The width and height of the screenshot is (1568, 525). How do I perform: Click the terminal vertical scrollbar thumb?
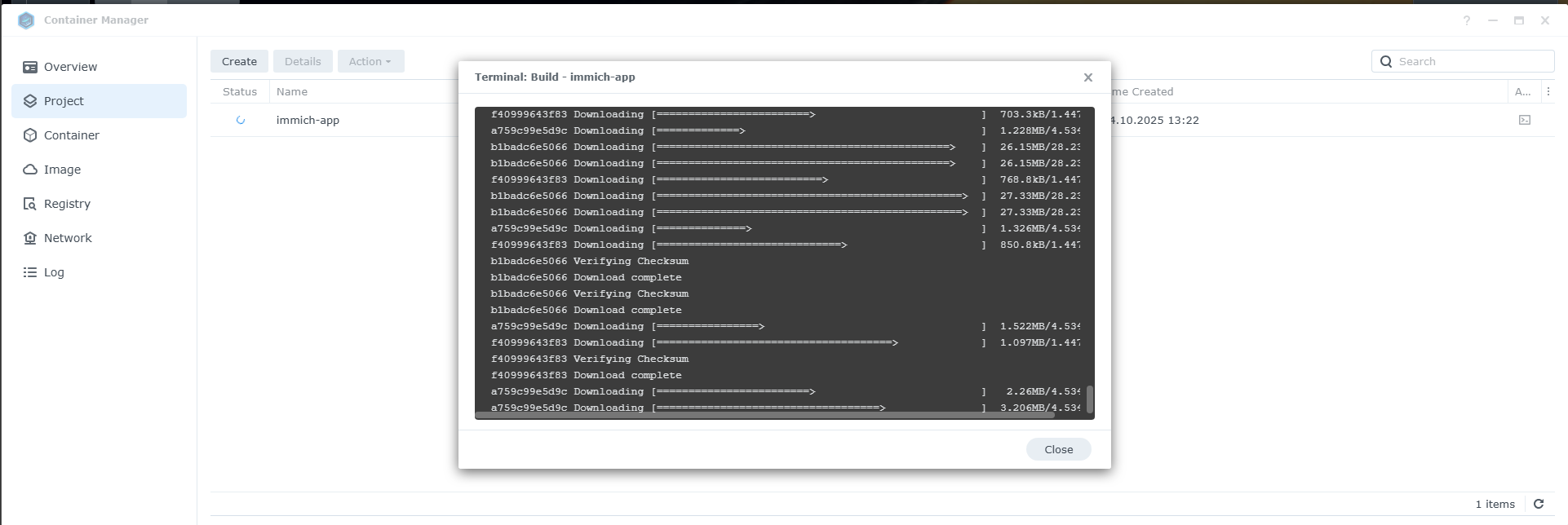pyautogui.click(x=1089, y=399)
